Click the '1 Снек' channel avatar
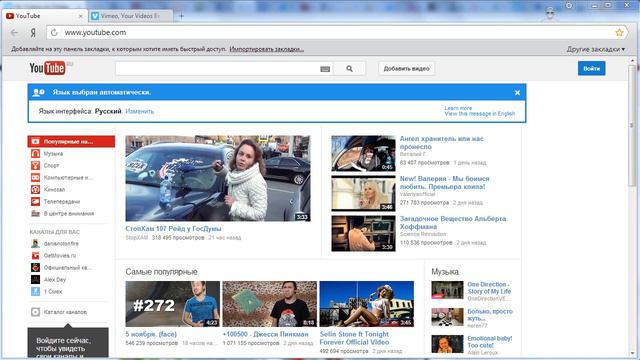 [36, 291]
